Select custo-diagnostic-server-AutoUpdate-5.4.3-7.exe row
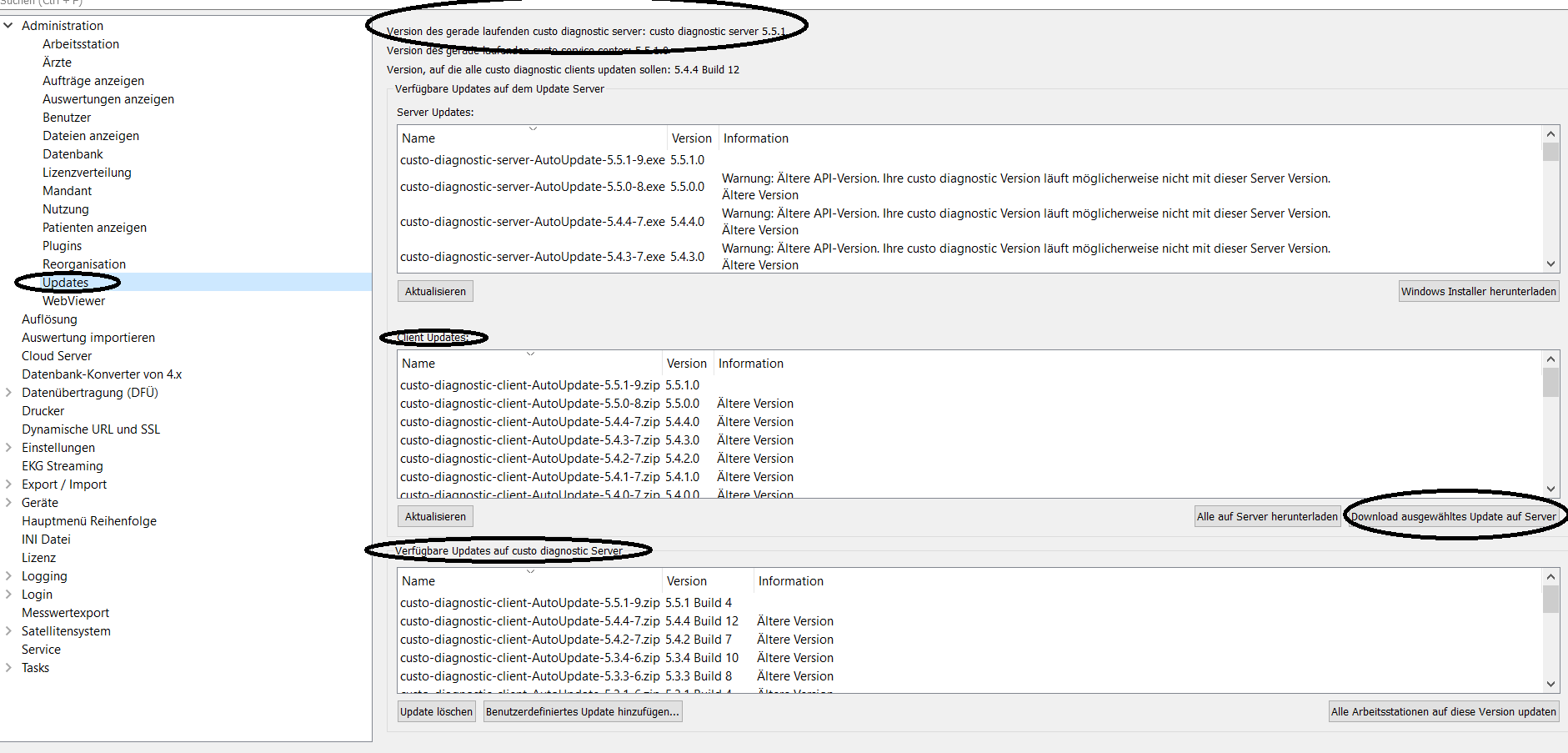 point(969,257)
